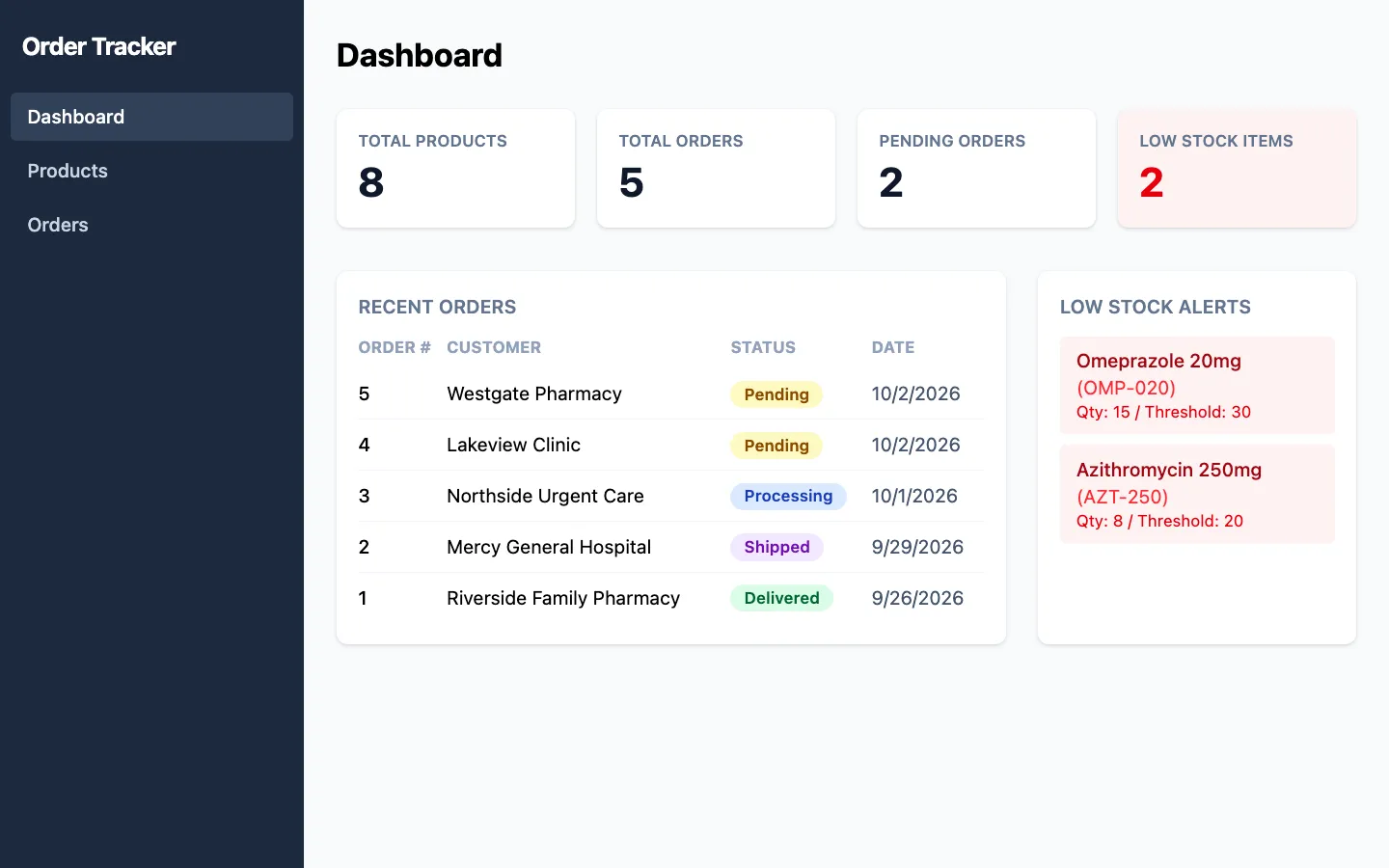Screen dimensions: 1389x868
Task: Select the Total Products stat card
Action: (455, 168)
